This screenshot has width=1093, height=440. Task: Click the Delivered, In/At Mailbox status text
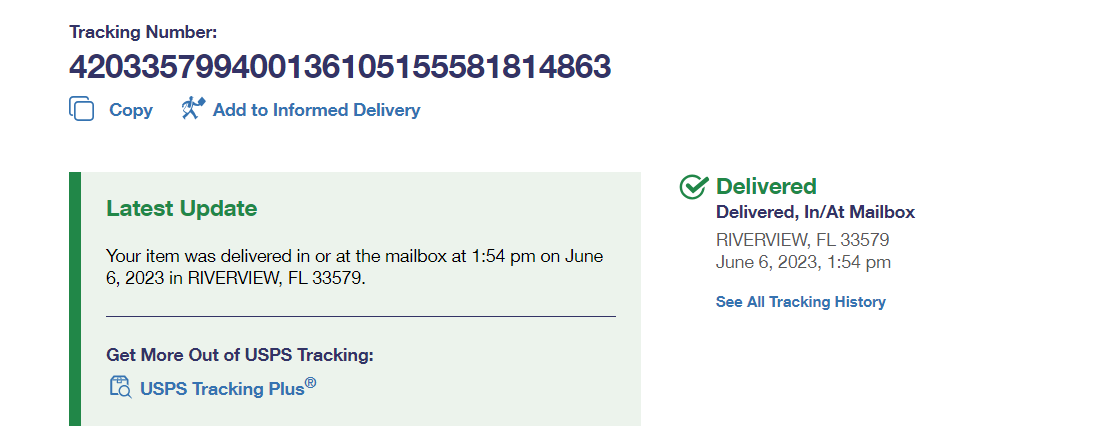click(x=815, y=212)
